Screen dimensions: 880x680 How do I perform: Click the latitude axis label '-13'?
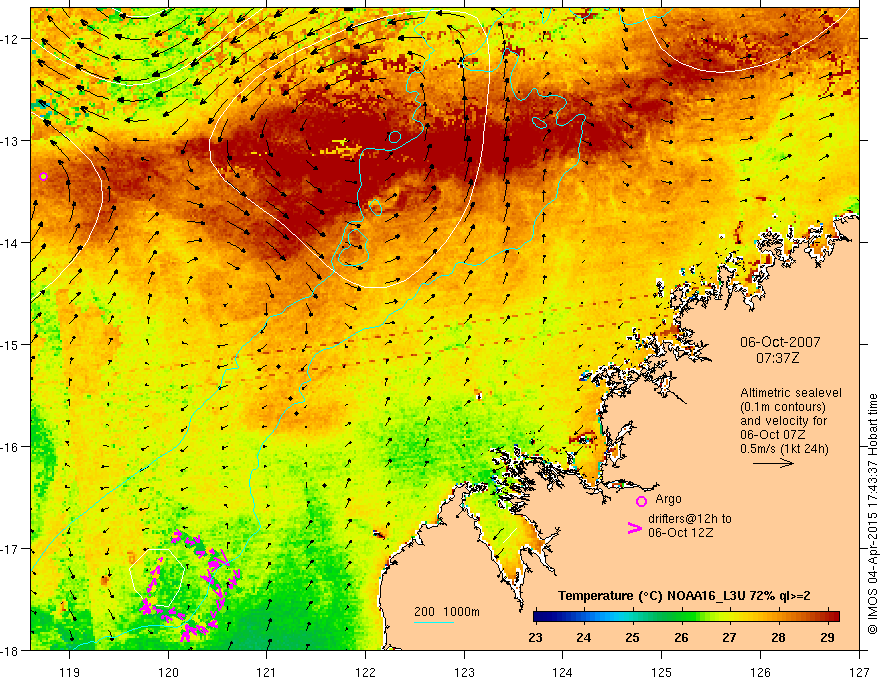(10, 141)
